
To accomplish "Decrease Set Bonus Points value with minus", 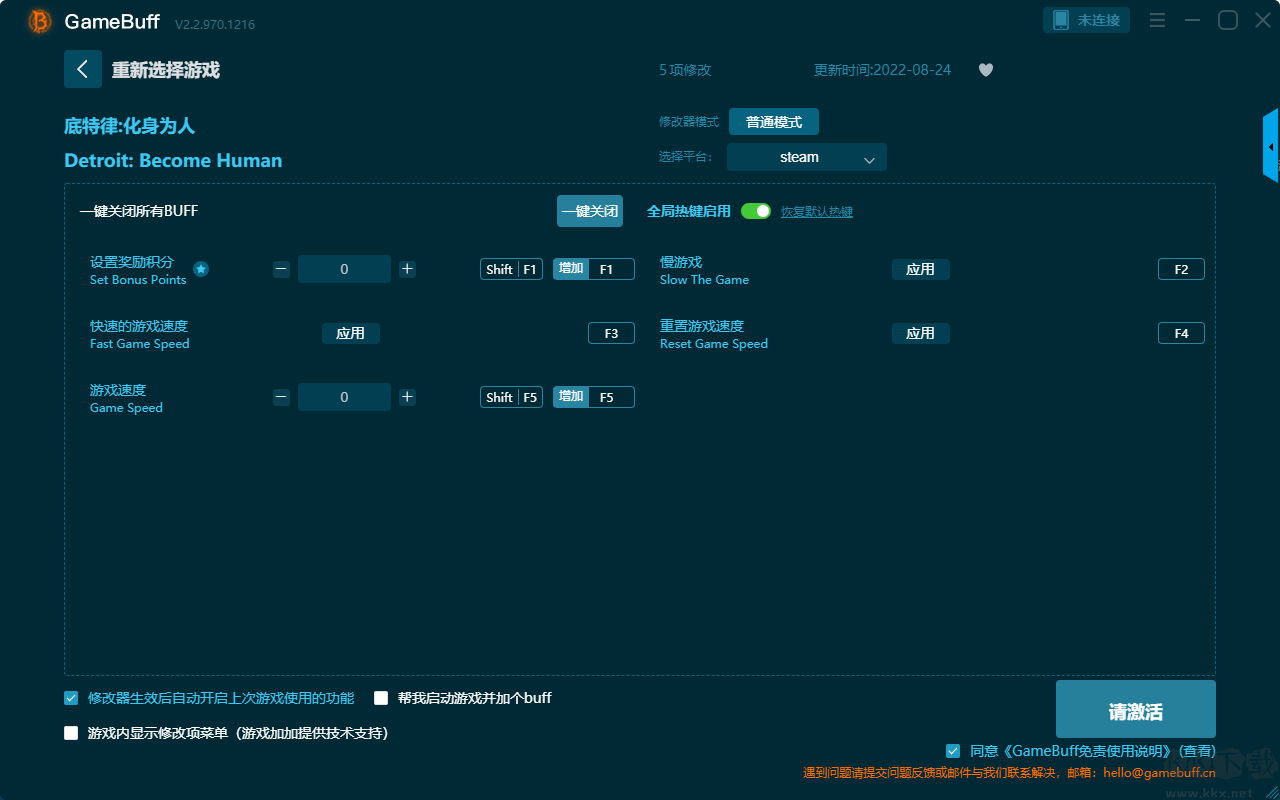I will 282,269.
